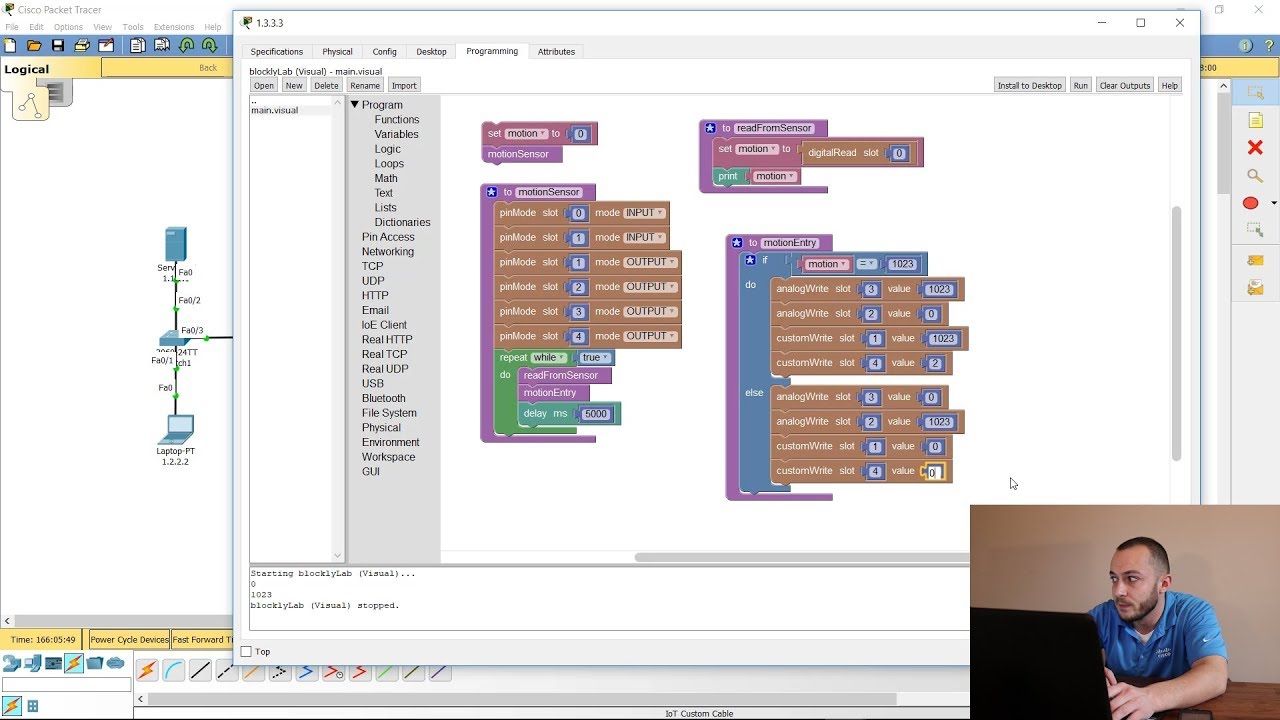Image resolution: width=1280 pixels, height=720 pixels.
Task: Click the New file icon in main toolbar
Action: pyautogui.click(x=10, y=45)
